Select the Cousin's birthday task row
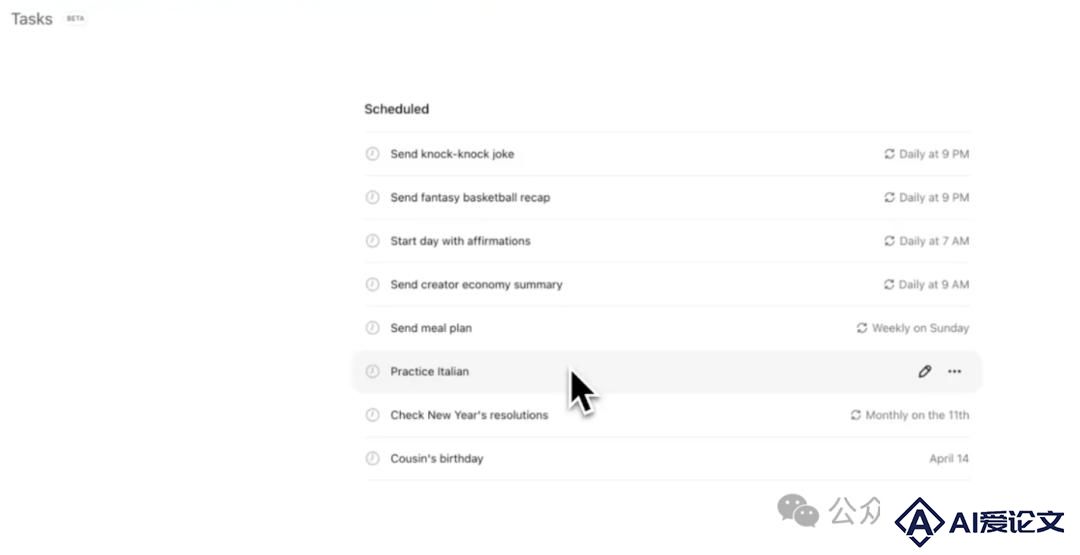Screen dimensions: 1080x555 (x=667, y=459)
